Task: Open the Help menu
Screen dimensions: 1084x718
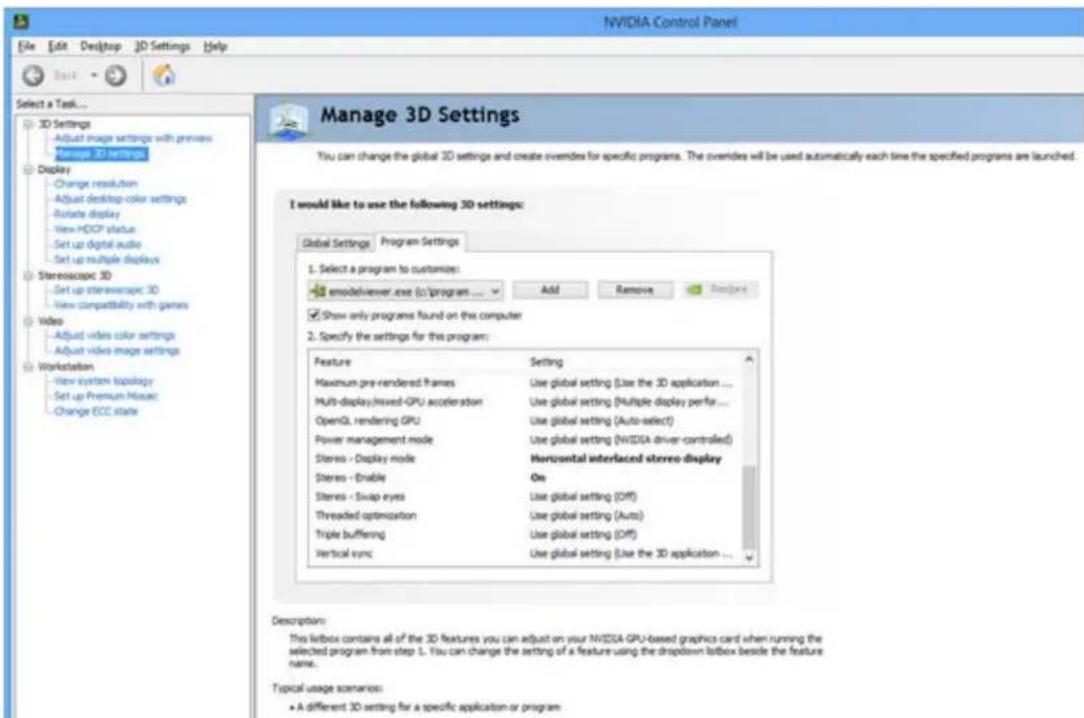Action: [215, 46]
